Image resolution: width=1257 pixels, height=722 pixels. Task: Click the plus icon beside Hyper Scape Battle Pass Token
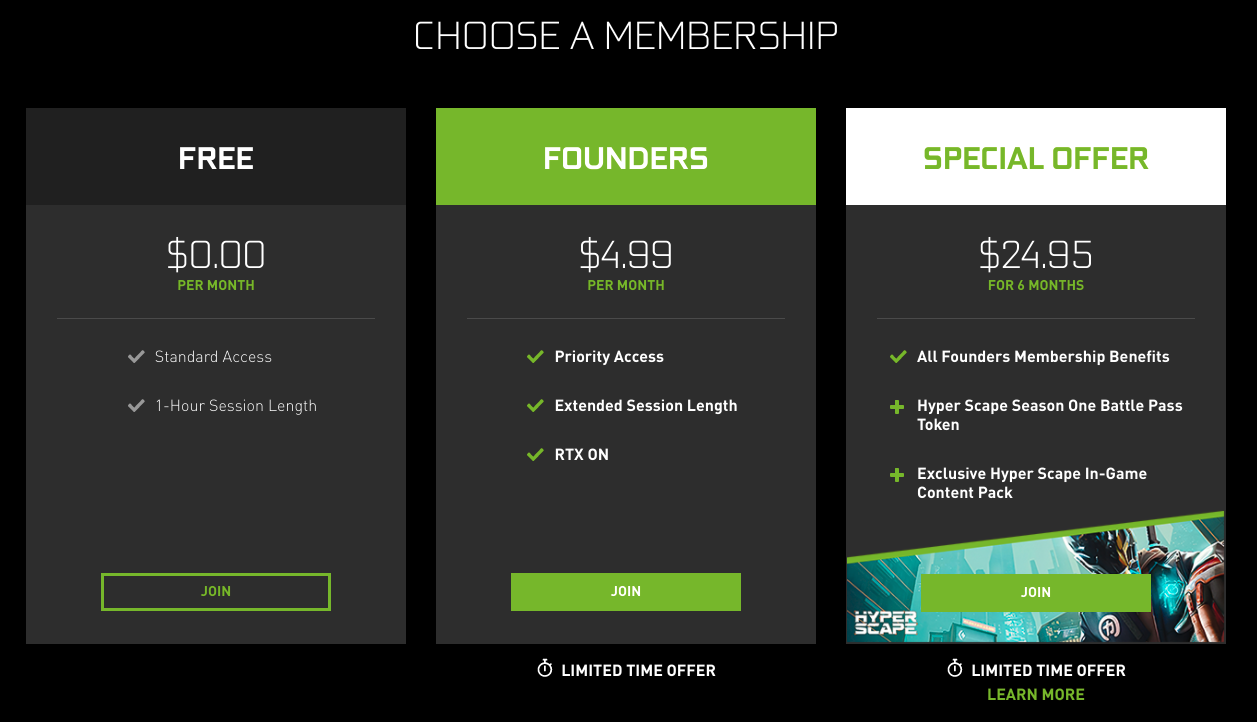pos(896,406)
